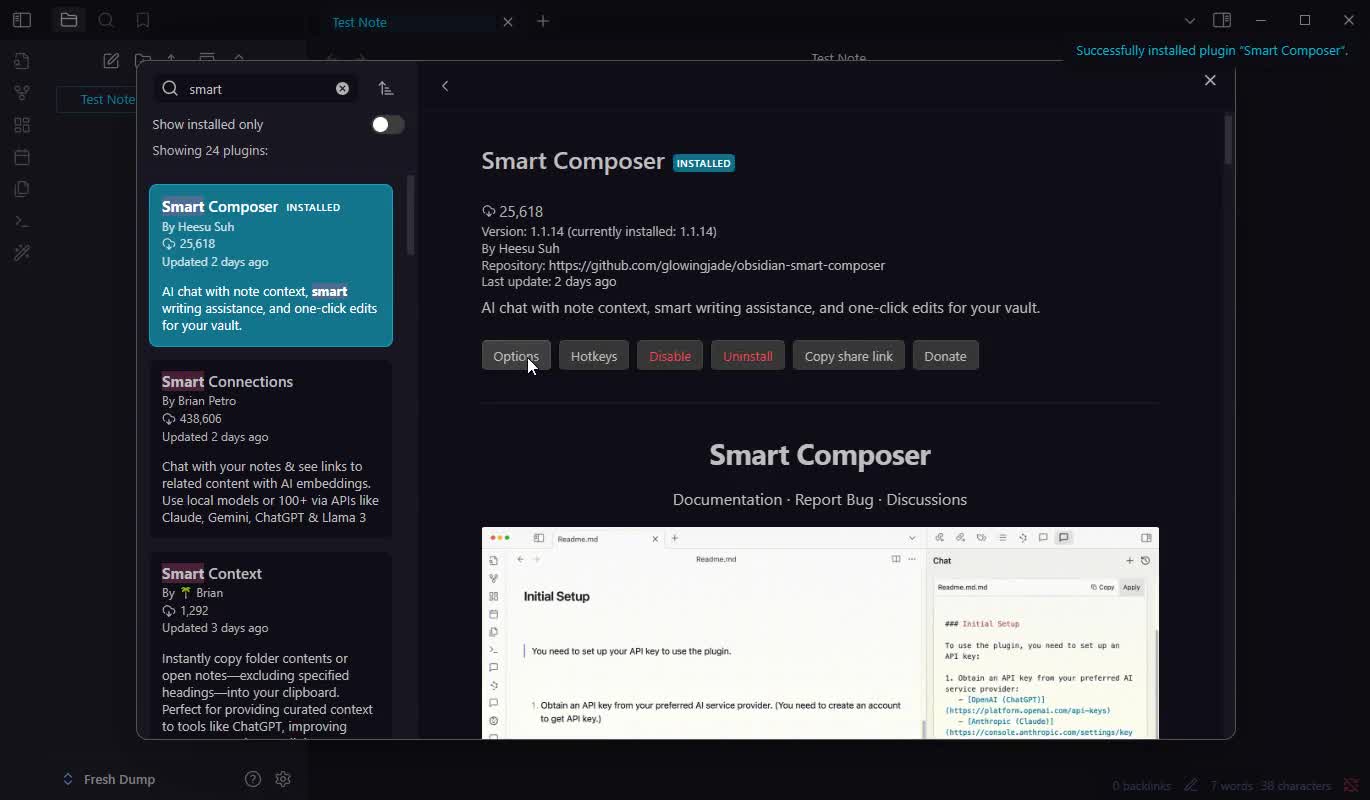The height and width of the screenshot is (800, 1370).
Task: Click 'Showing 24 plugins:' text
Action: click(210, 150)
